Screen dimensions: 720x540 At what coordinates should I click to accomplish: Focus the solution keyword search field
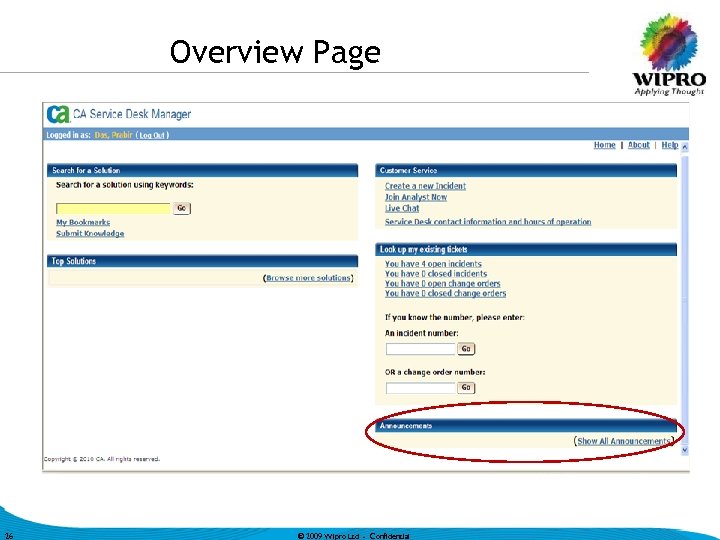point(113,208)
